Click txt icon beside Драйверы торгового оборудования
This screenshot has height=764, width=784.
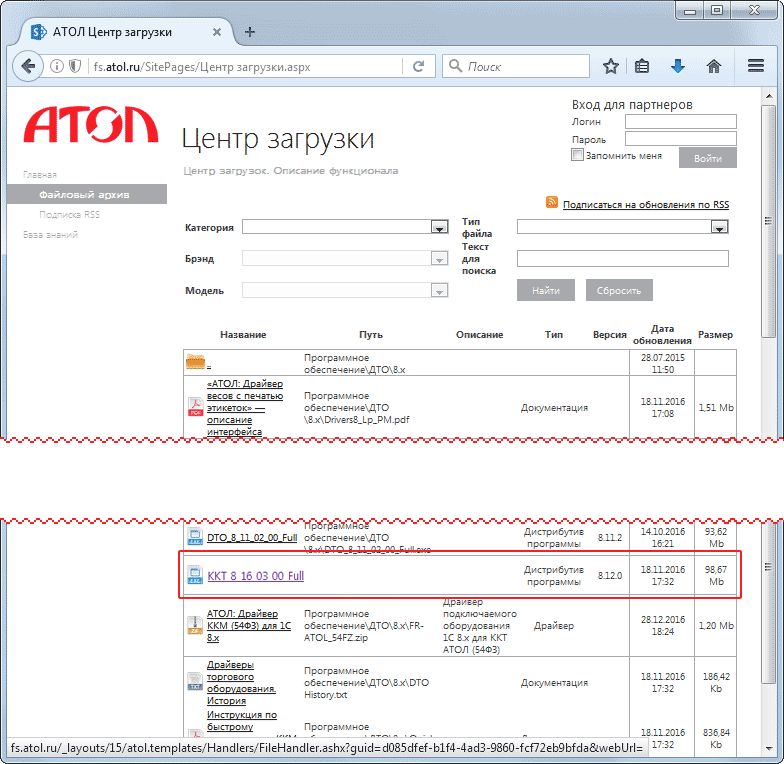195,682
